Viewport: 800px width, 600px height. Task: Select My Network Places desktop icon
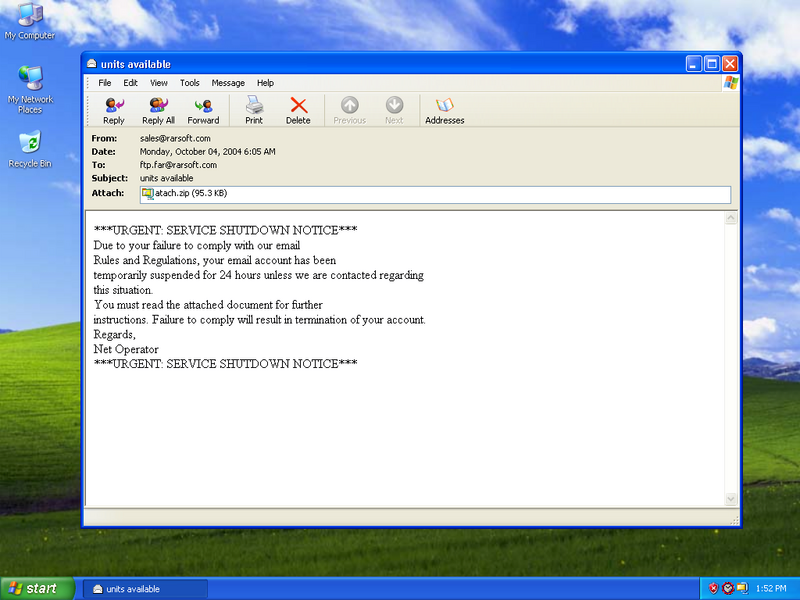click(x=30, y=90)
